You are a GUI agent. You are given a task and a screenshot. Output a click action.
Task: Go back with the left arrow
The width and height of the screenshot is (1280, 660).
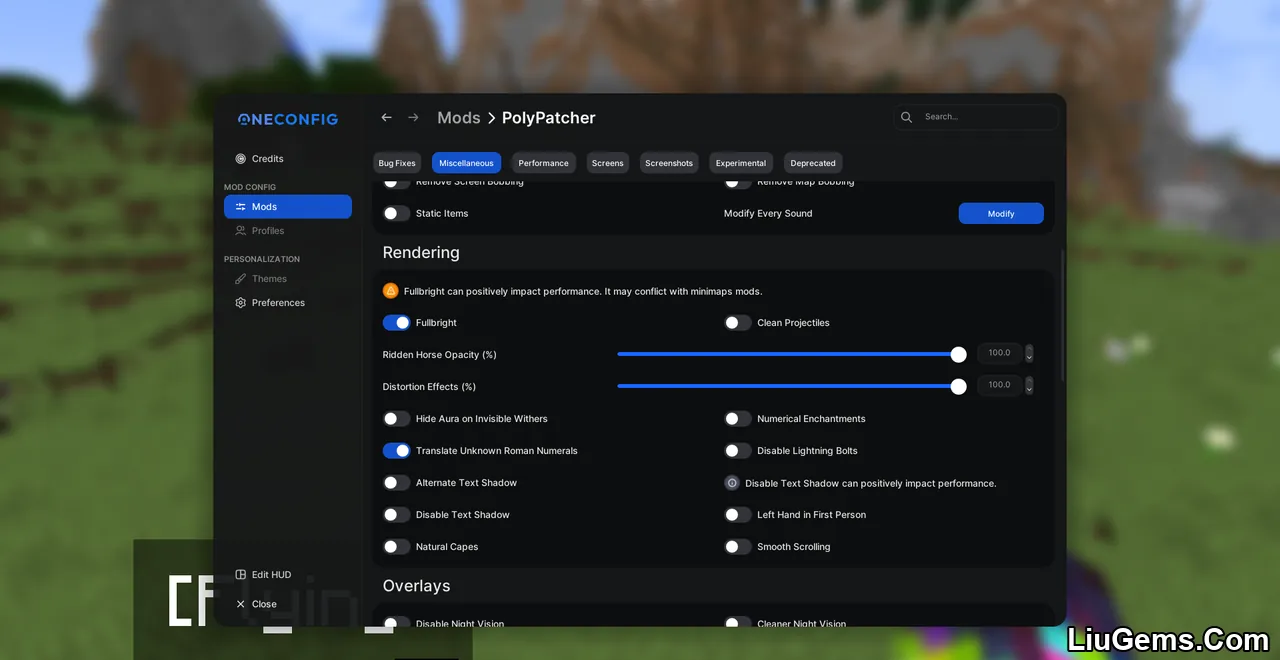[x=387, y=118]
